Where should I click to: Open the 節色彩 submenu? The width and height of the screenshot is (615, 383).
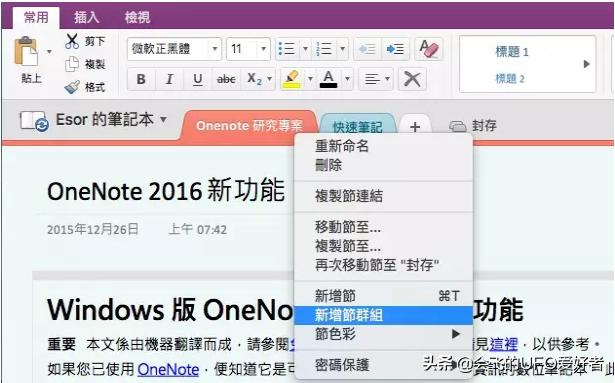[x=384, y=334]
